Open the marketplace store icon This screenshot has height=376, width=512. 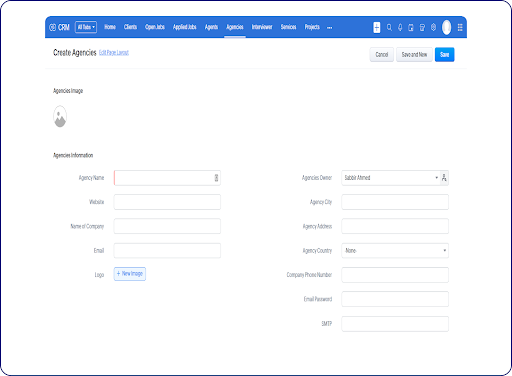point(422,27)
